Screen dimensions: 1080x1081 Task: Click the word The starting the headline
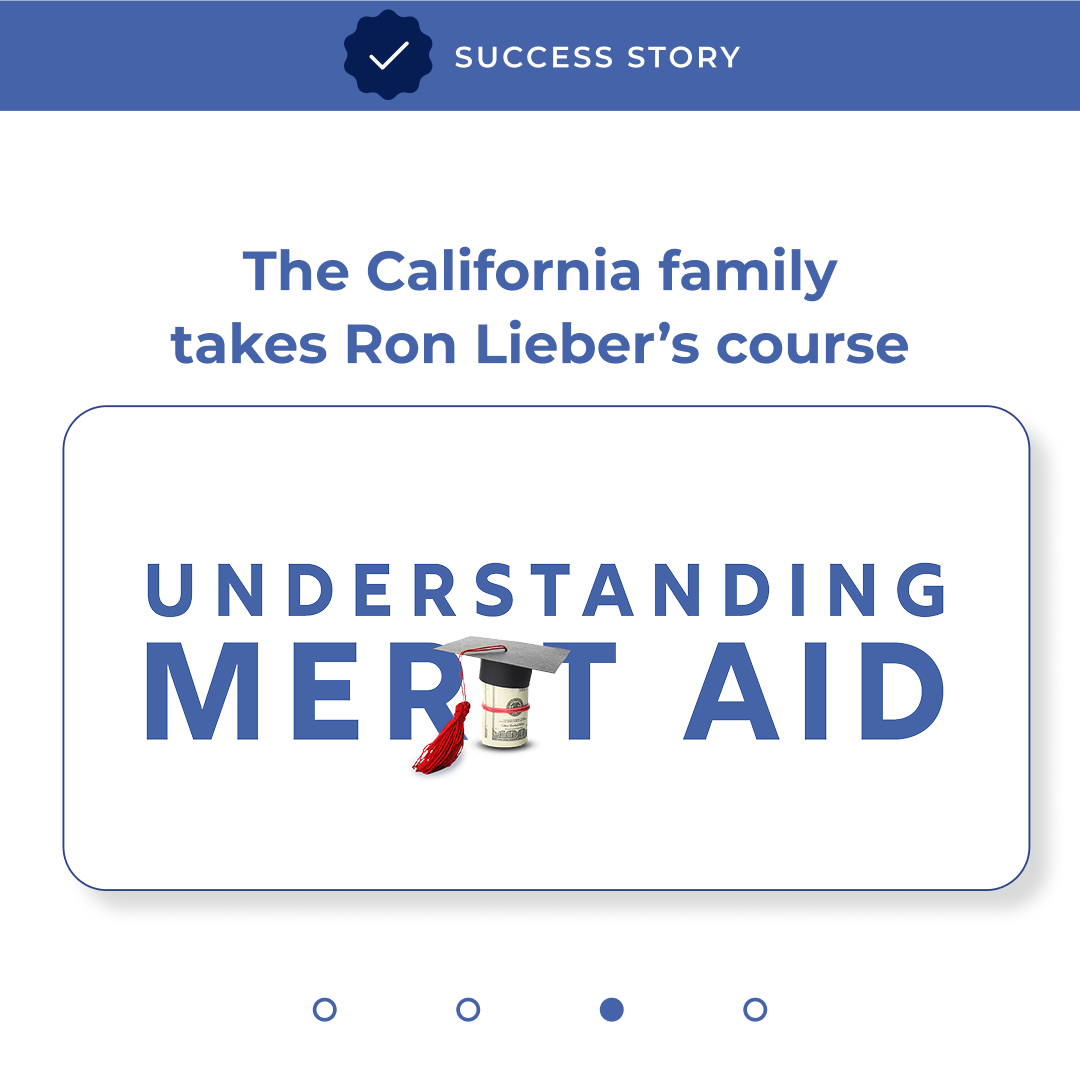(x=295, y=271)
